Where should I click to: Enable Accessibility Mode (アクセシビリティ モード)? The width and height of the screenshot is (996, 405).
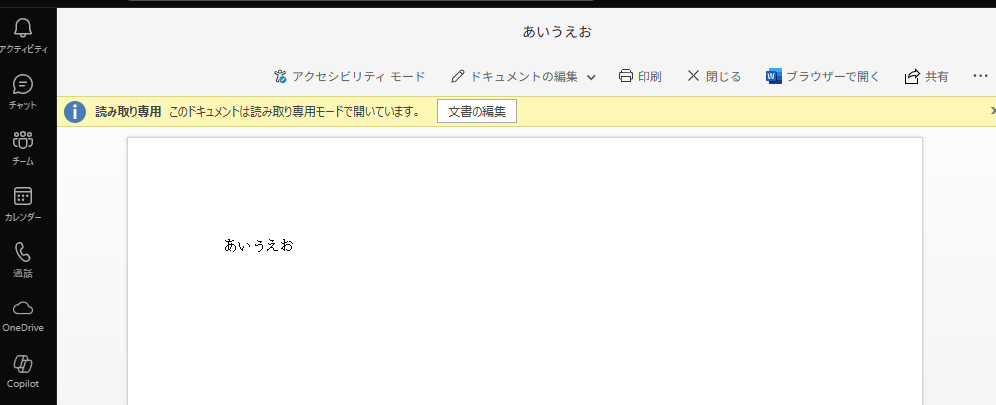click(349, 77)
